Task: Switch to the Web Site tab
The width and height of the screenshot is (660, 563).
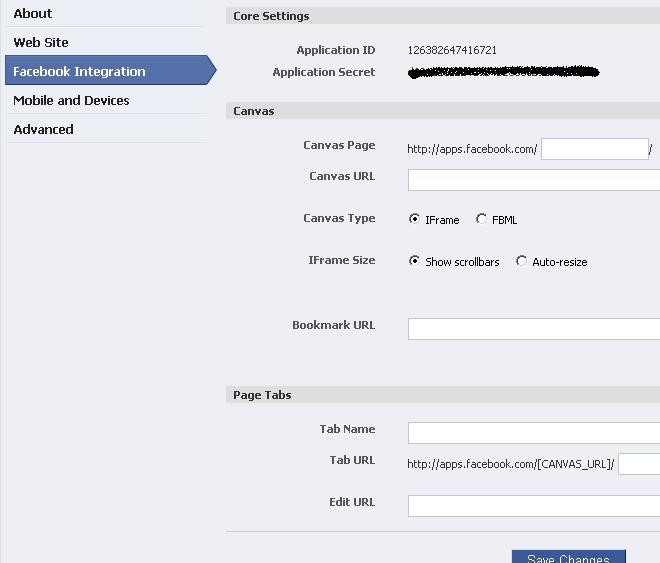Action: tap(41, 43)
